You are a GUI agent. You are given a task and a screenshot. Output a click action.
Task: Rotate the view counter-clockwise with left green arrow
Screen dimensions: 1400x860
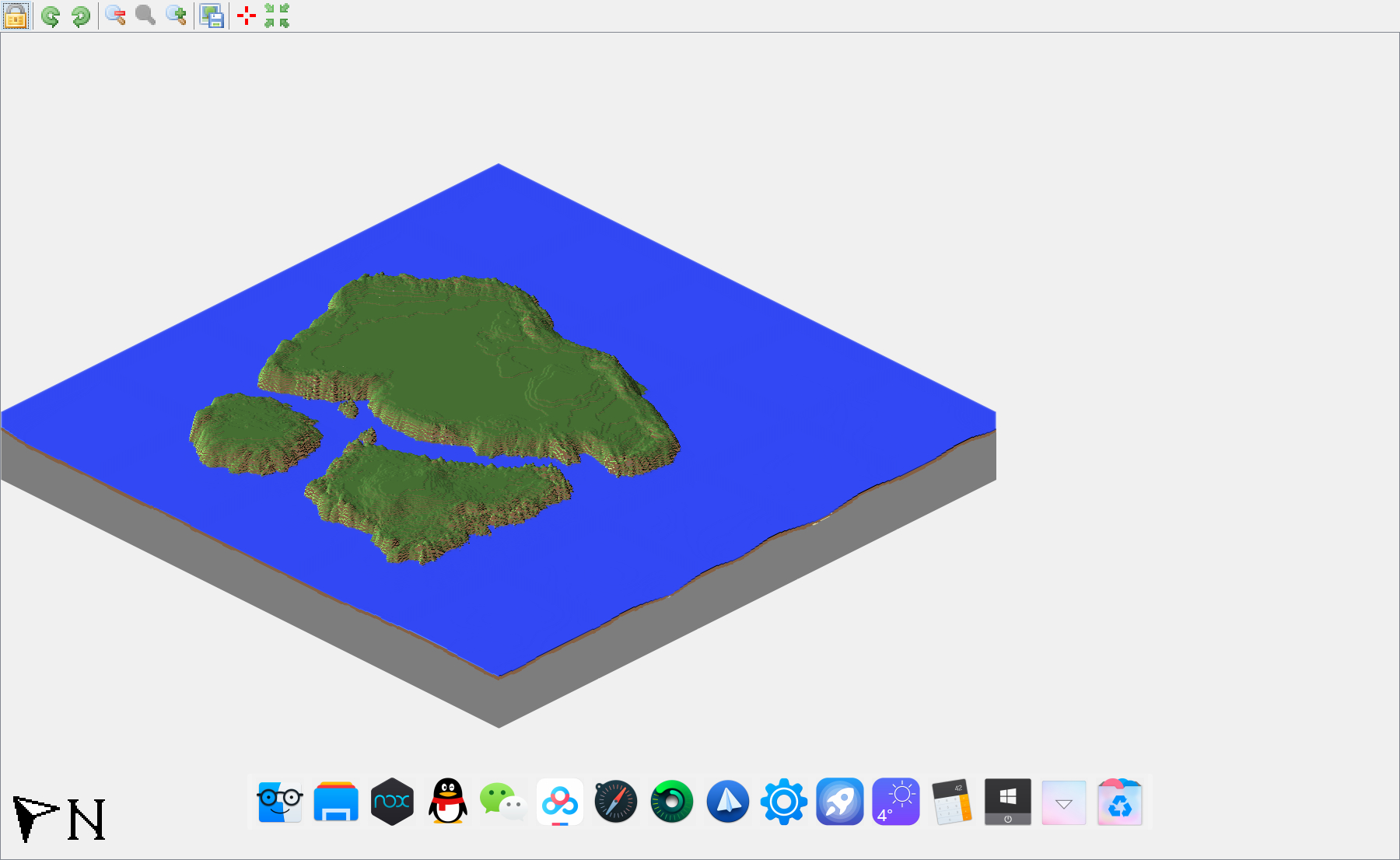coord(51,16)
